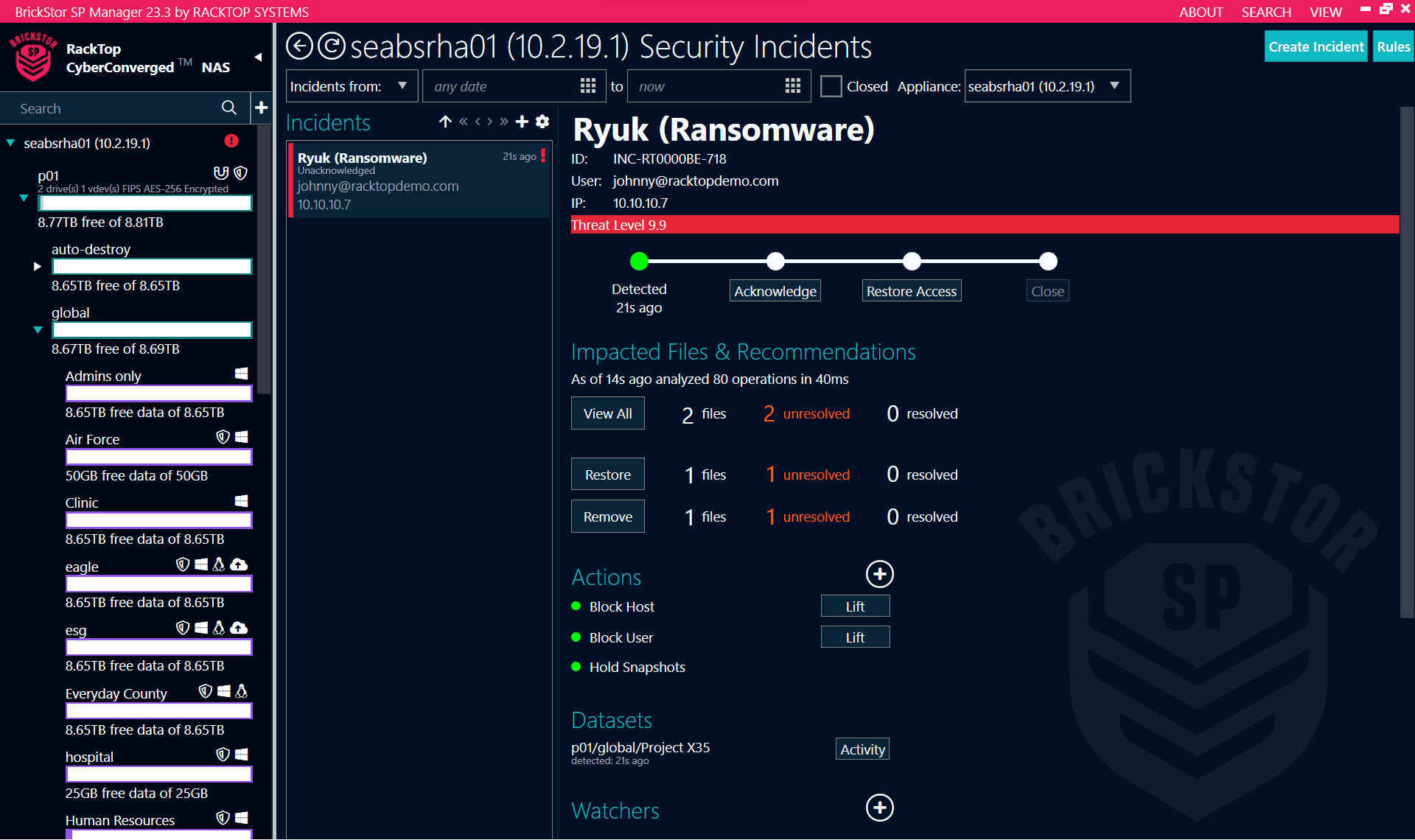Collapse the global dataset expander
Image resolution: width=1415 pixels, height=840 pixels.
click(x=38, y=330)
